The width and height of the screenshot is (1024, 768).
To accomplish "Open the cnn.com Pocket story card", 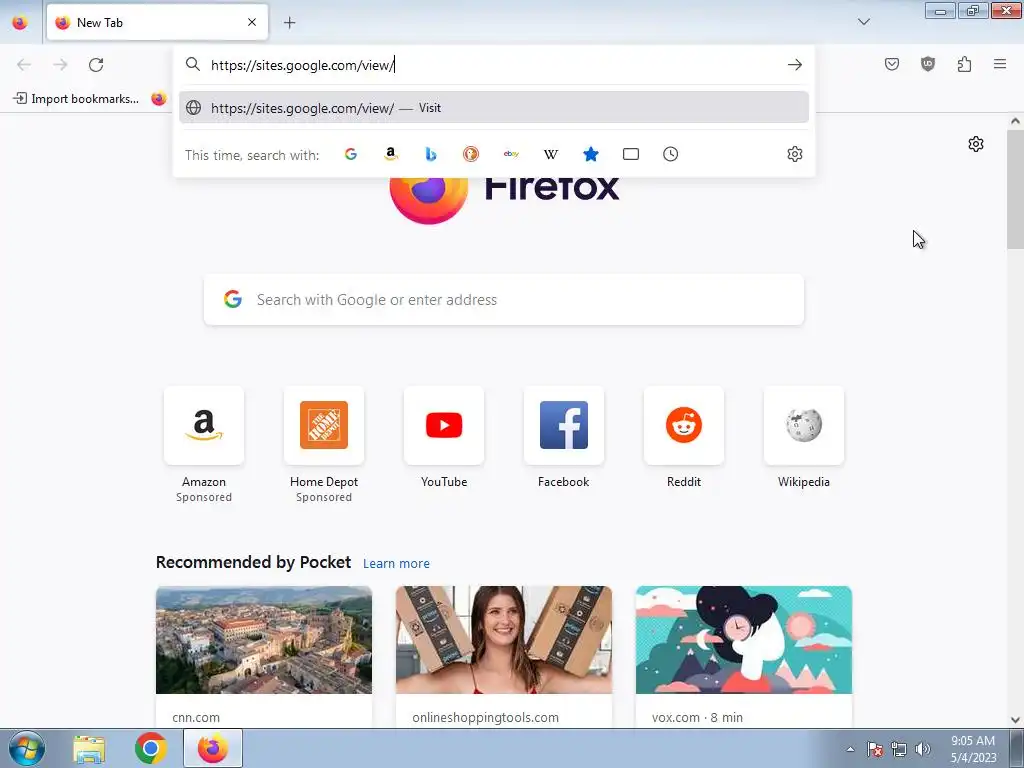I will pos(264,657).
